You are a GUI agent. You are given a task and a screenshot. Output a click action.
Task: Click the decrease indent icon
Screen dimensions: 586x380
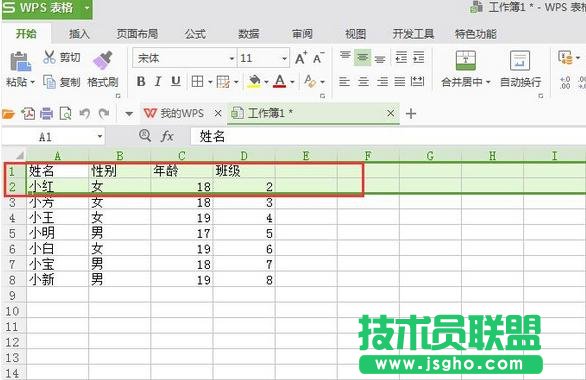point(401,57)
